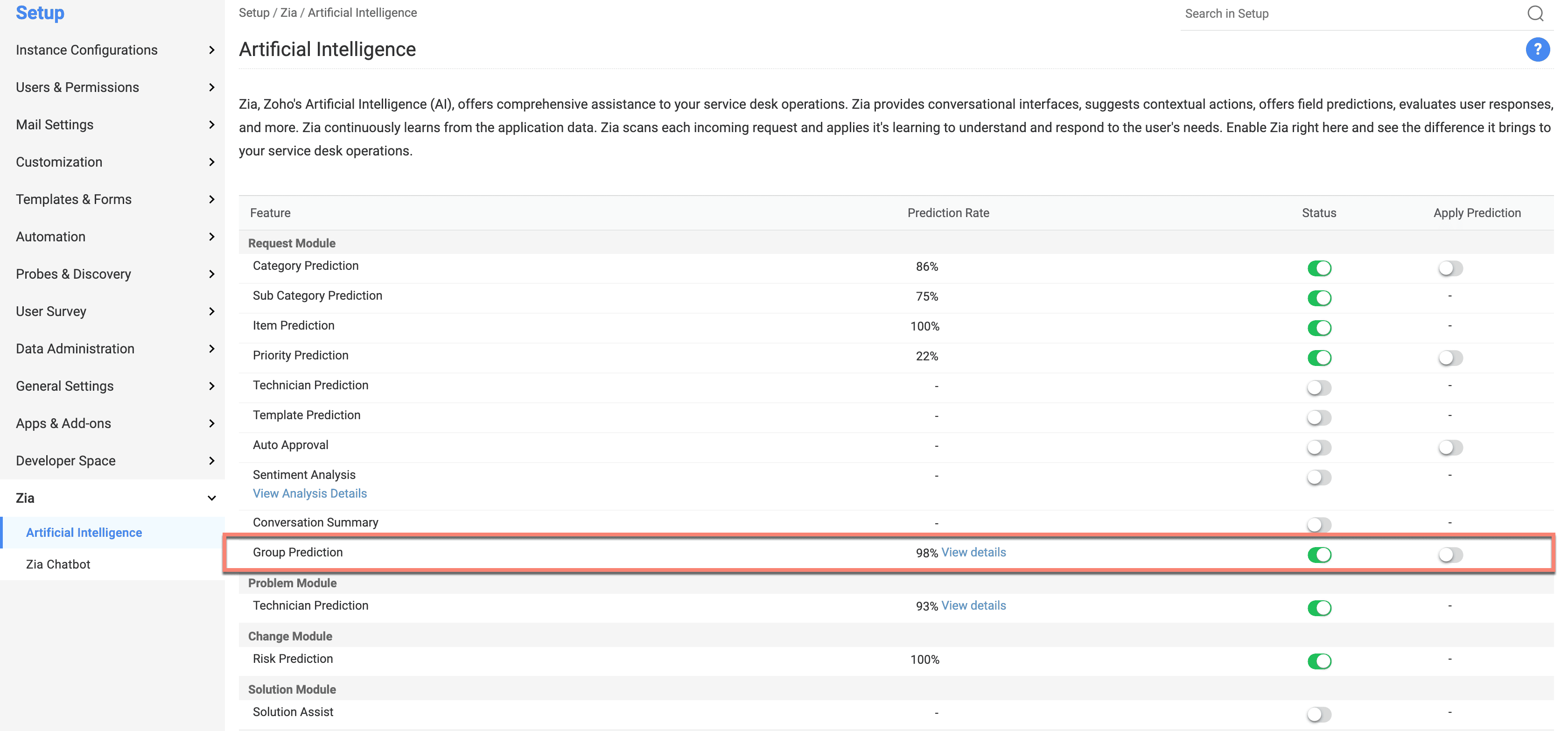
Task: Open View Analysis Details link
Action: click(309, 493)
